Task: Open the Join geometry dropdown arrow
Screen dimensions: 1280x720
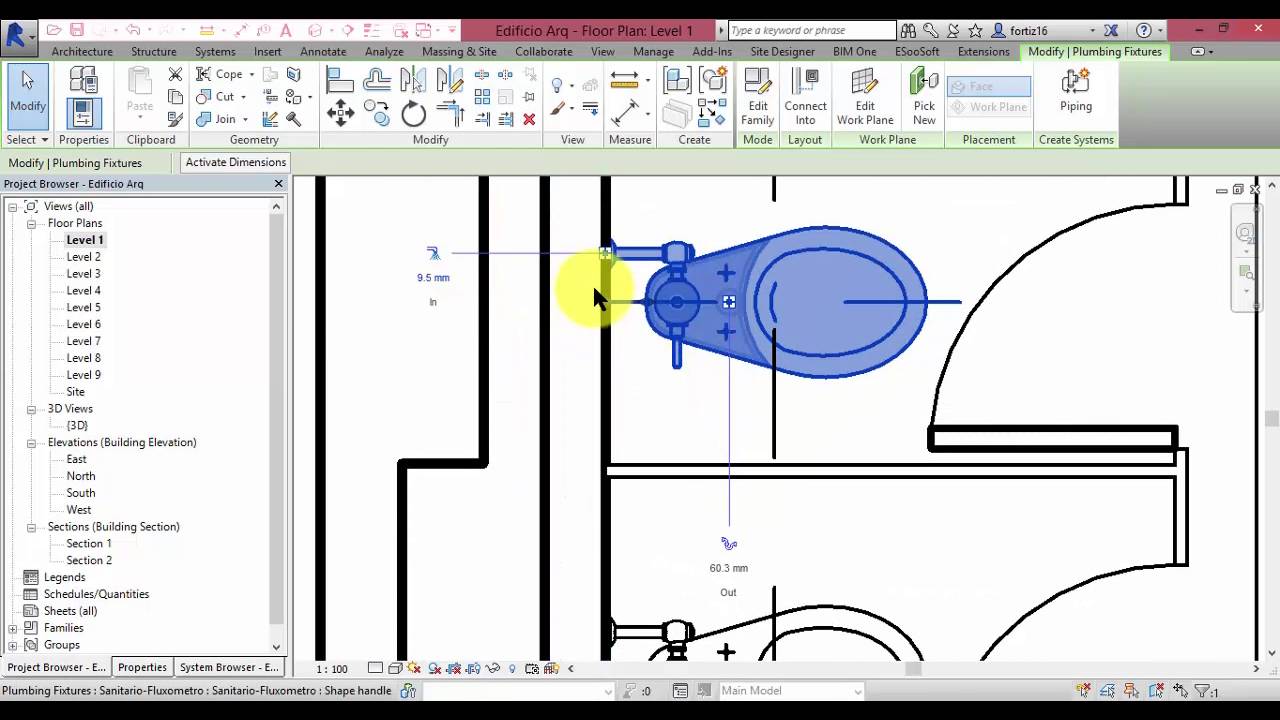Action: (246, 120)
